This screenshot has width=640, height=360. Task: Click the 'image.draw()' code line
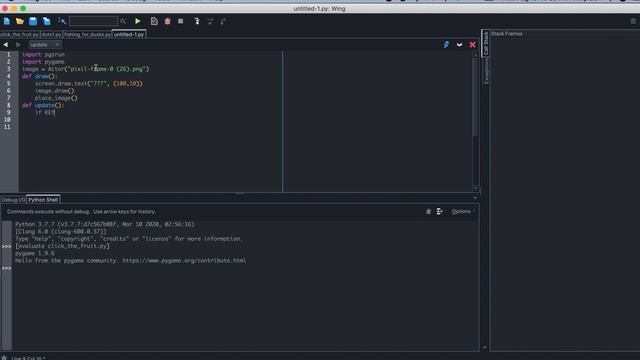[55, 91]
